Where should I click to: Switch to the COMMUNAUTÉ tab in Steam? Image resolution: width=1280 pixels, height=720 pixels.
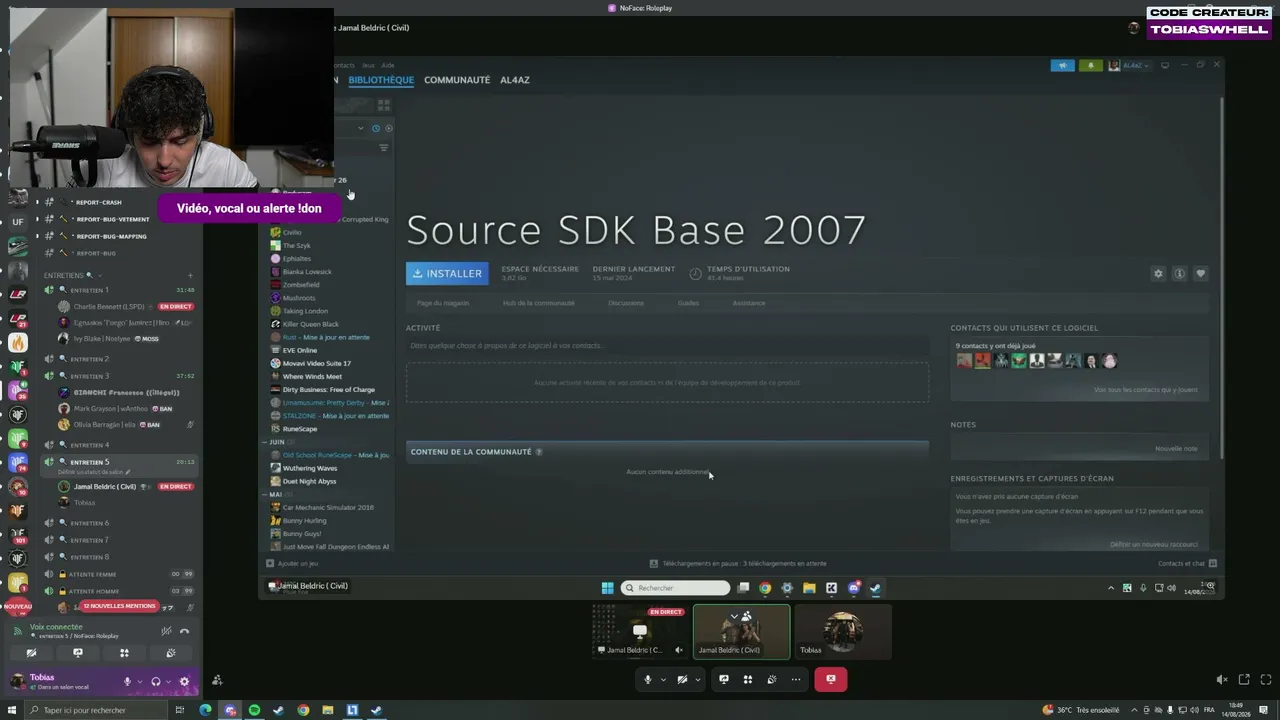457,80
